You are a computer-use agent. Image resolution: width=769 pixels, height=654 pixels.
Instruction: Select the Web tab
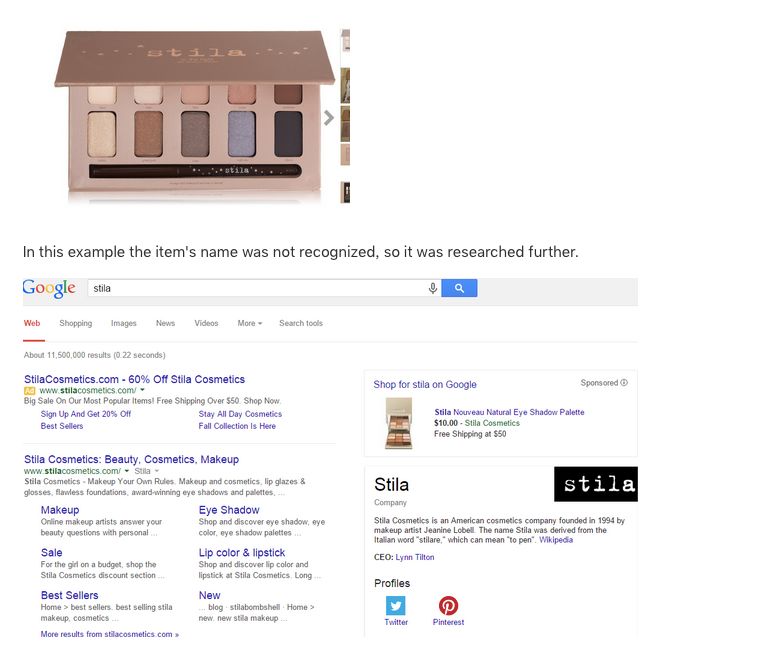click(32, 323)
